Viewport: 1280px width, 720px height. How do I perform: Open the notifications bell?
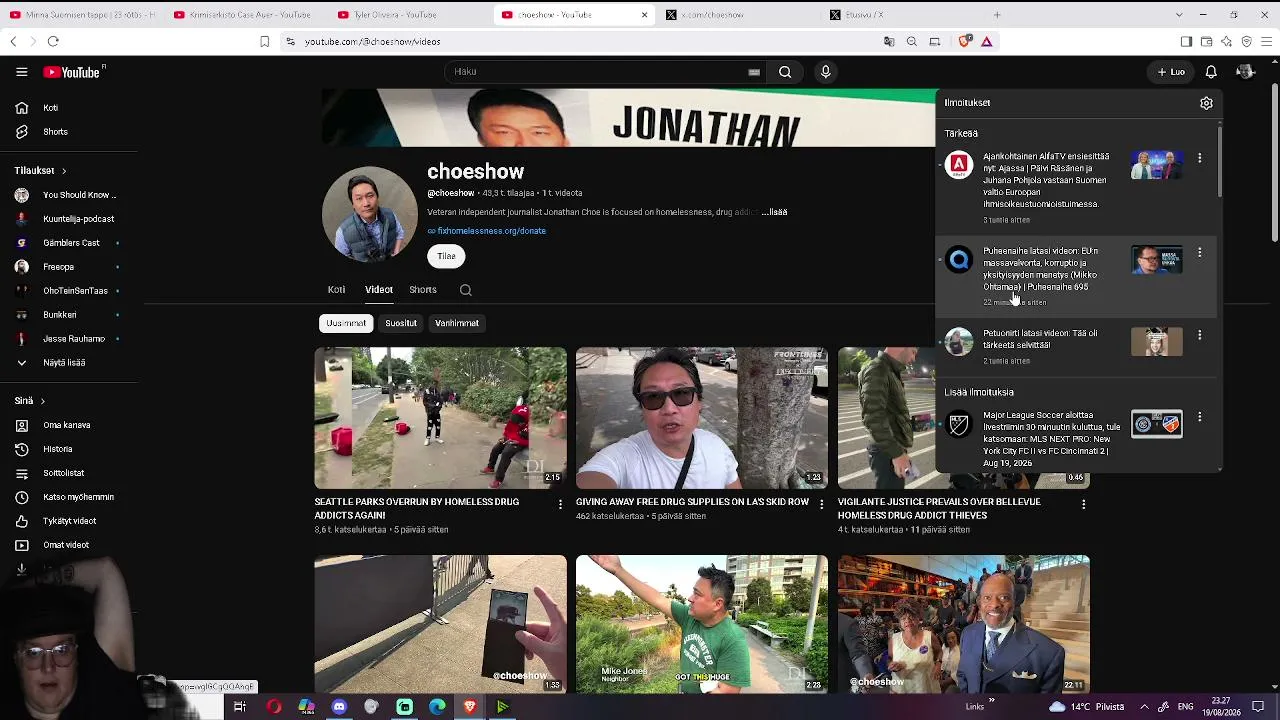(x=1211, y=72)
